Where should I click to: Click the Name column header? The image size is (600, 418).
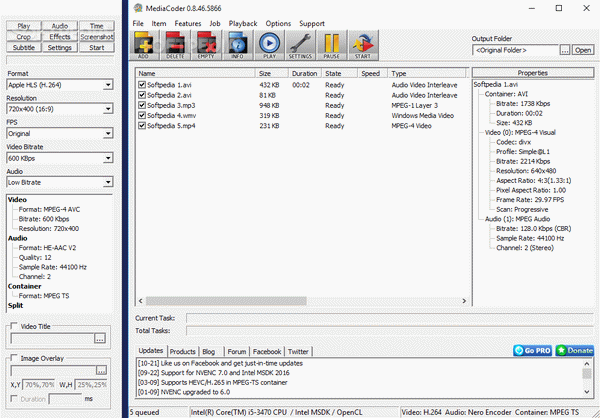tap(196, 73)
